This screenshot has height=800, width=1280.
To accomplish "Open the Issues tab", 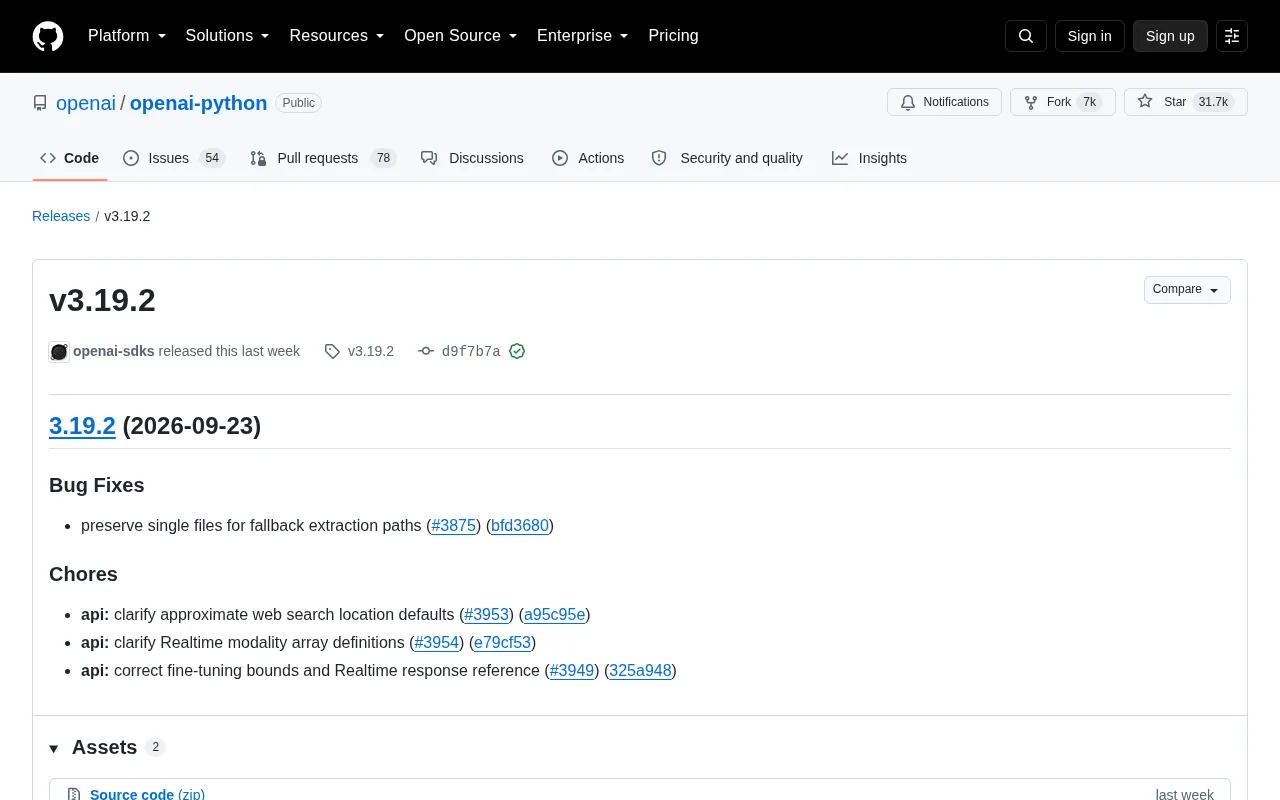I will [174, 158].
